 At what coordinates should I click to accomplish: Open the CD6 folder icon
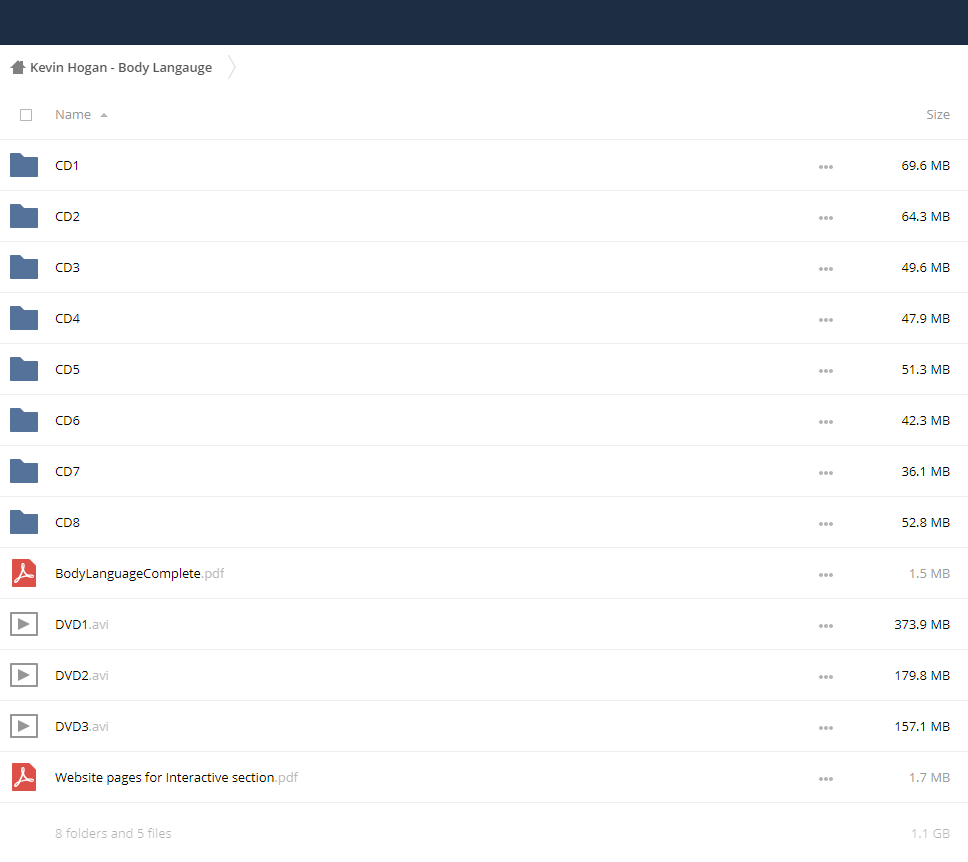click(24, 421)
